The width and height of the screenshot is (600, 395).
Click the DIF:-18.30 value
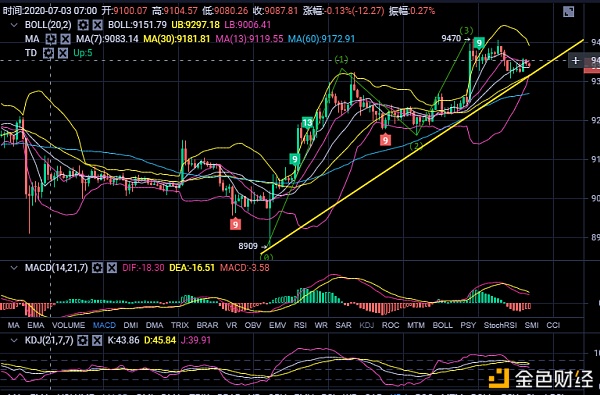[x=143, y=268]
